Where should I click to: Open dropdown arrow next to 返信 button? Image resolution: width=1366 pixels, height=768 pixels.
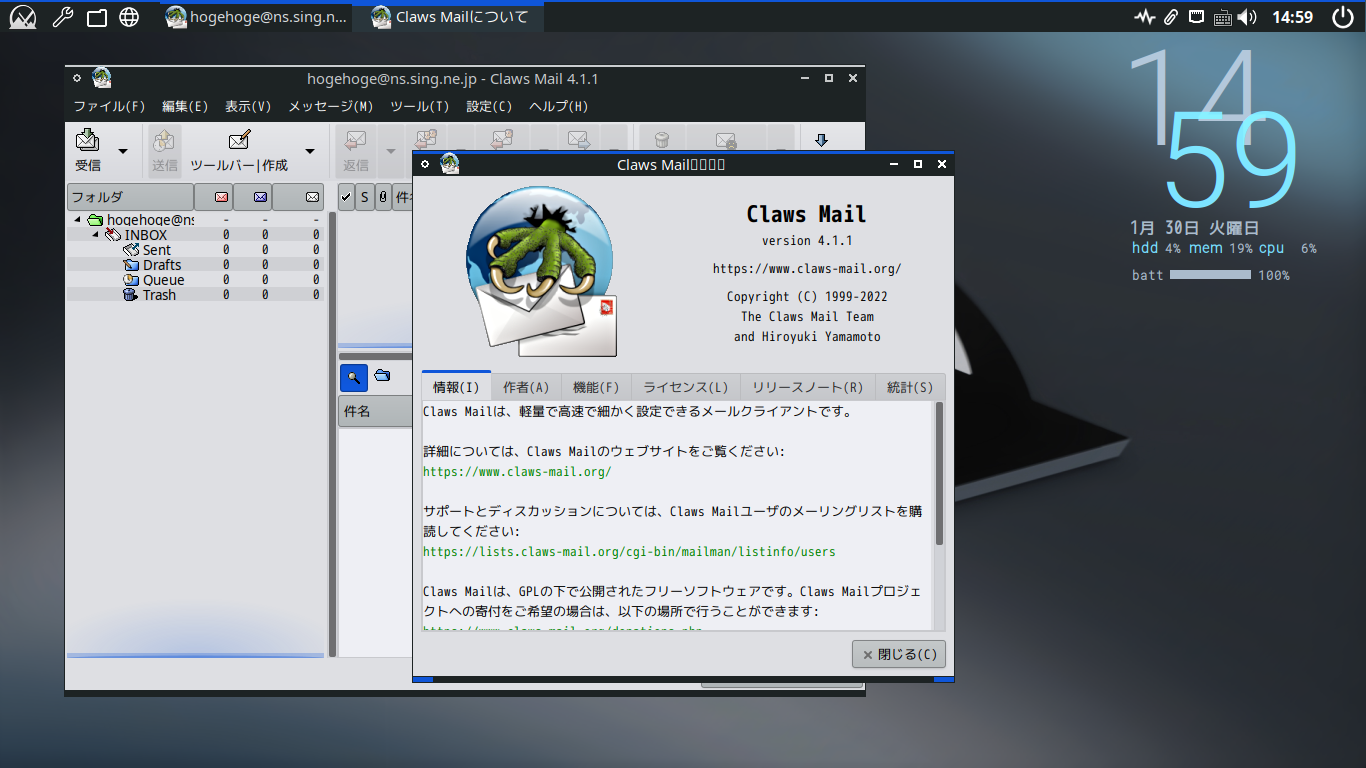pyautogui.click(x=390, y=151)
